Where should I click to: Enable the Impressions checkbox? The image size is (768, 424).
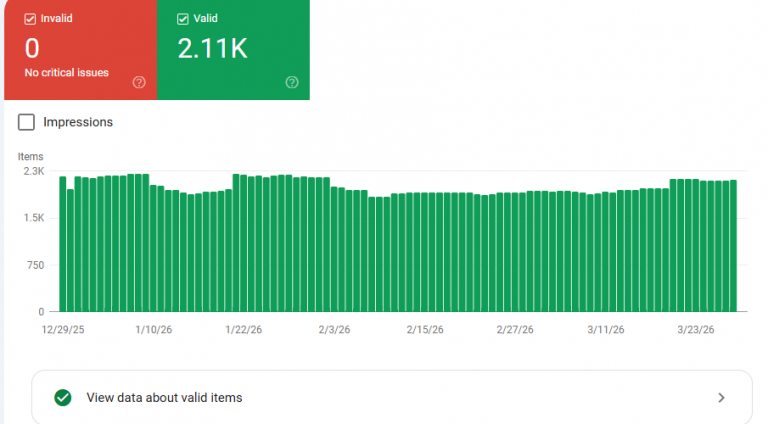(26, 122)
